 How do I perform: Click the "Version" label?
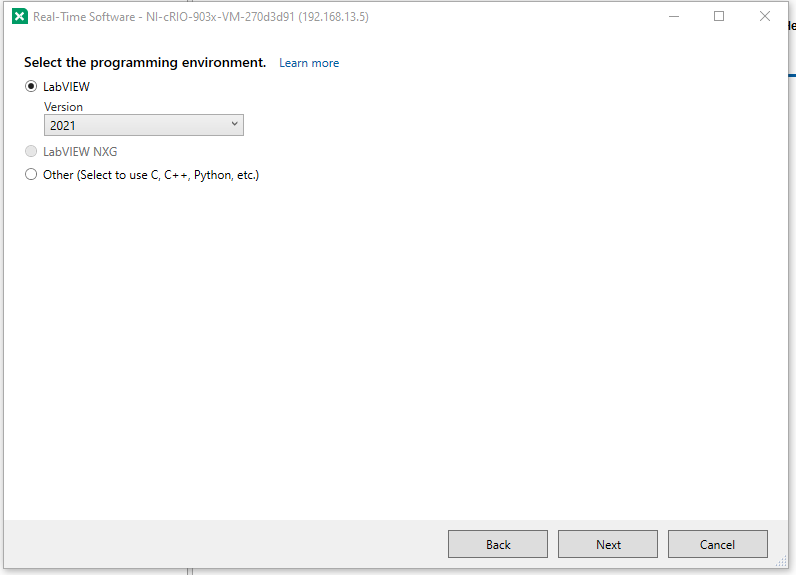pos(63,107)
